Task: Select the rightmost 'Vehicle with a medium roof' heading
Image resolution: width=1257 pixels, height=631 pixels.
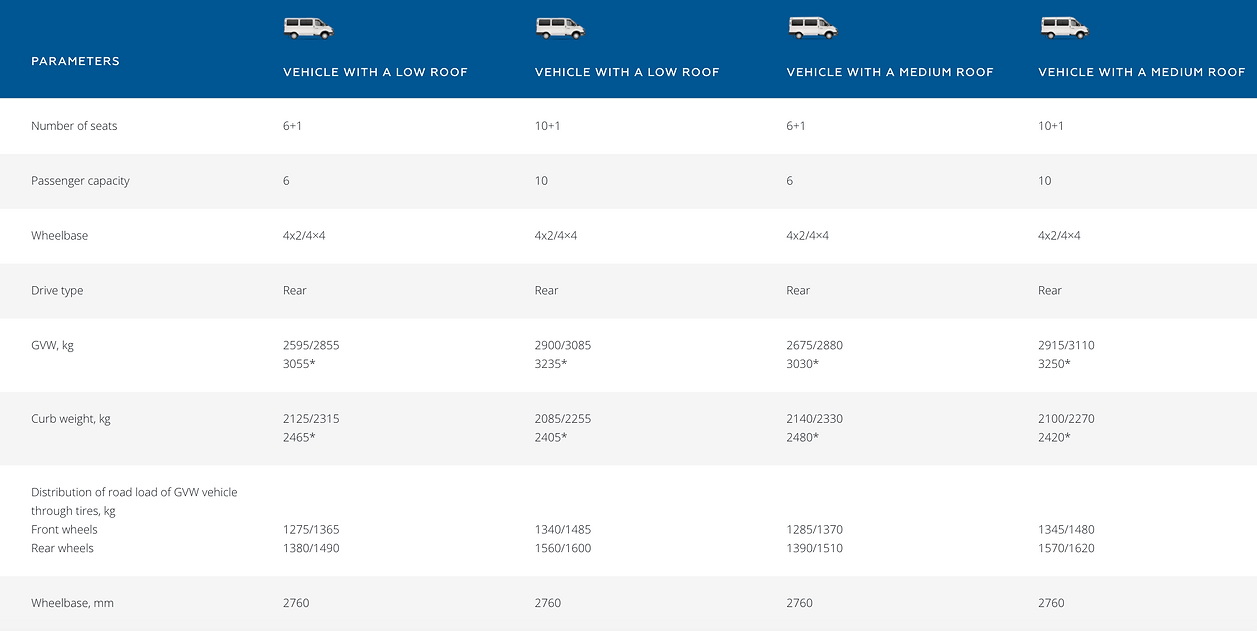Action: tap(1141, 72)
